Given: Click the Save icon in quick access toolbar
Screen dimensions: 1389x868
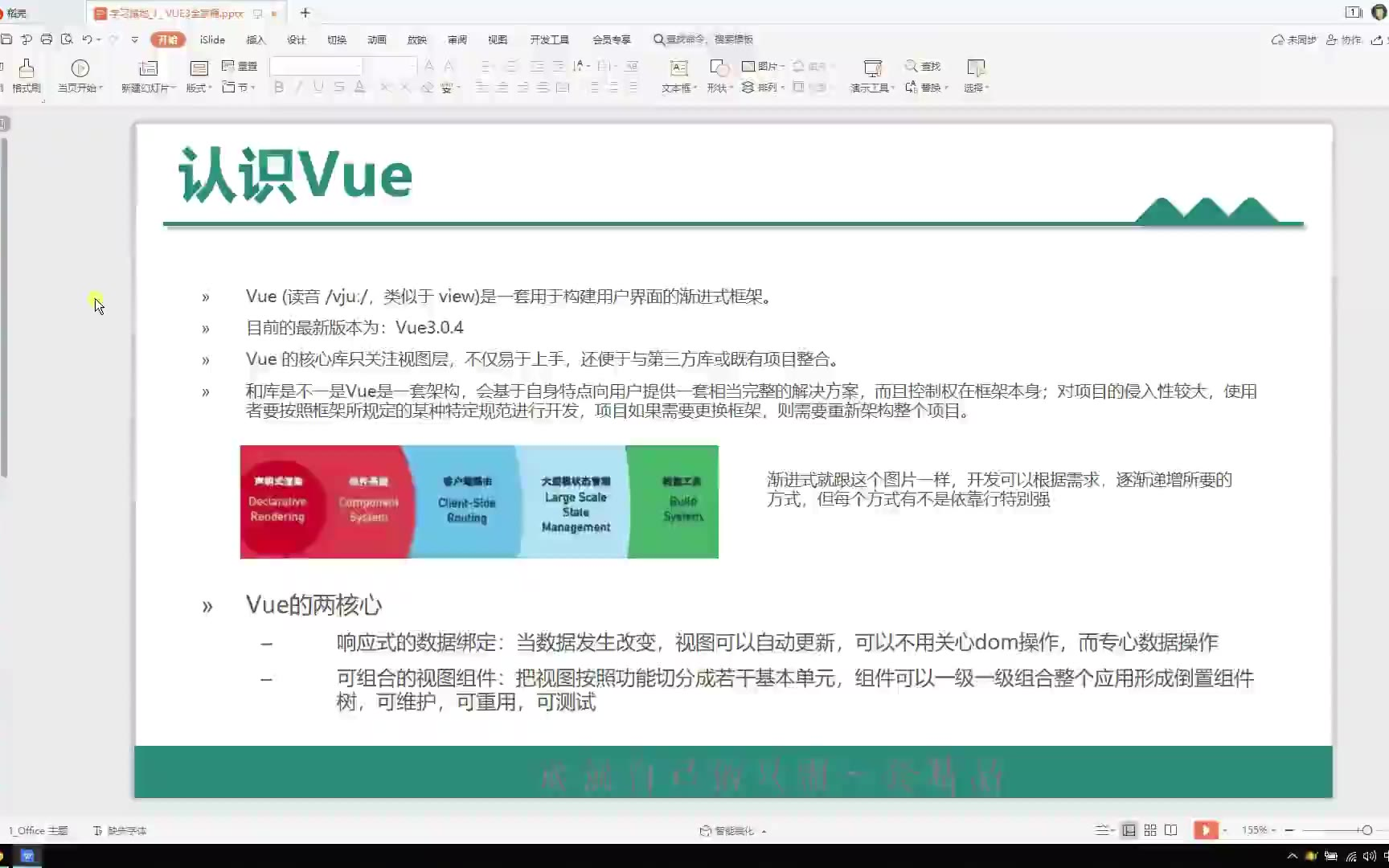Looking at the screenshot, I should pos(6,39).
